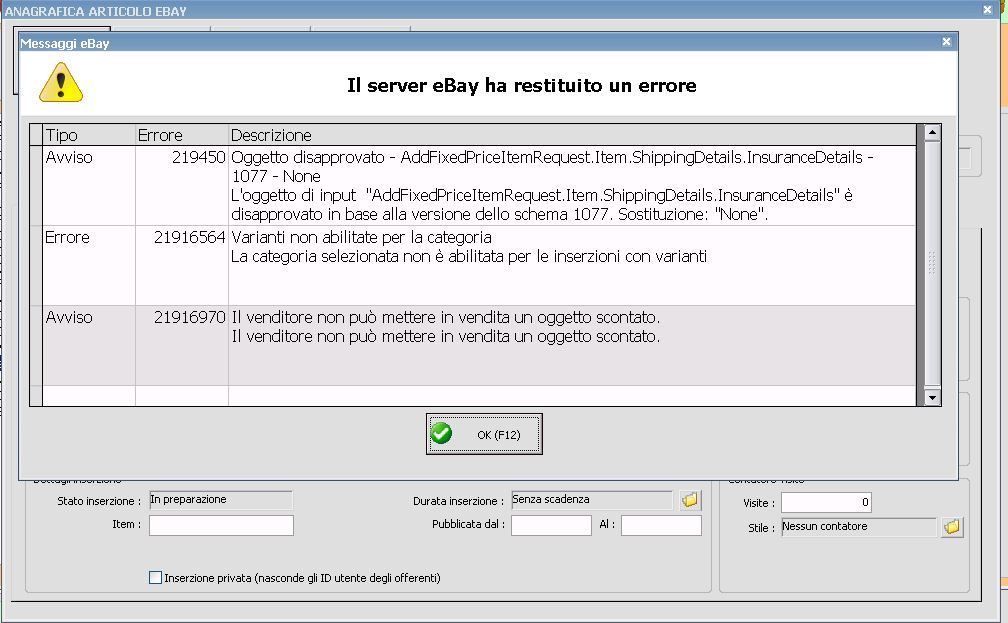Click the Visite counter field
Screen dimensions: 1008x623
[x=826, y=502]
